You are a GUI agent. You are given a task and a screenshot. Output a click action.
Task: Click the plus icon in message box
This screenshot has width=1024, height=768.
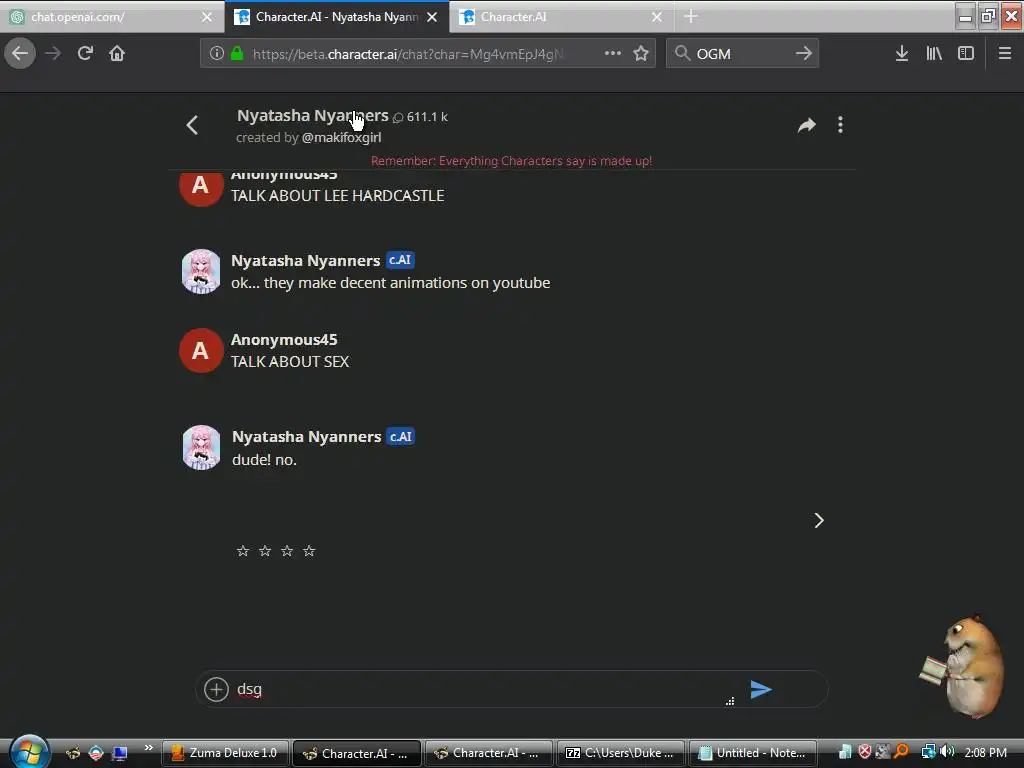click(216, 689)
